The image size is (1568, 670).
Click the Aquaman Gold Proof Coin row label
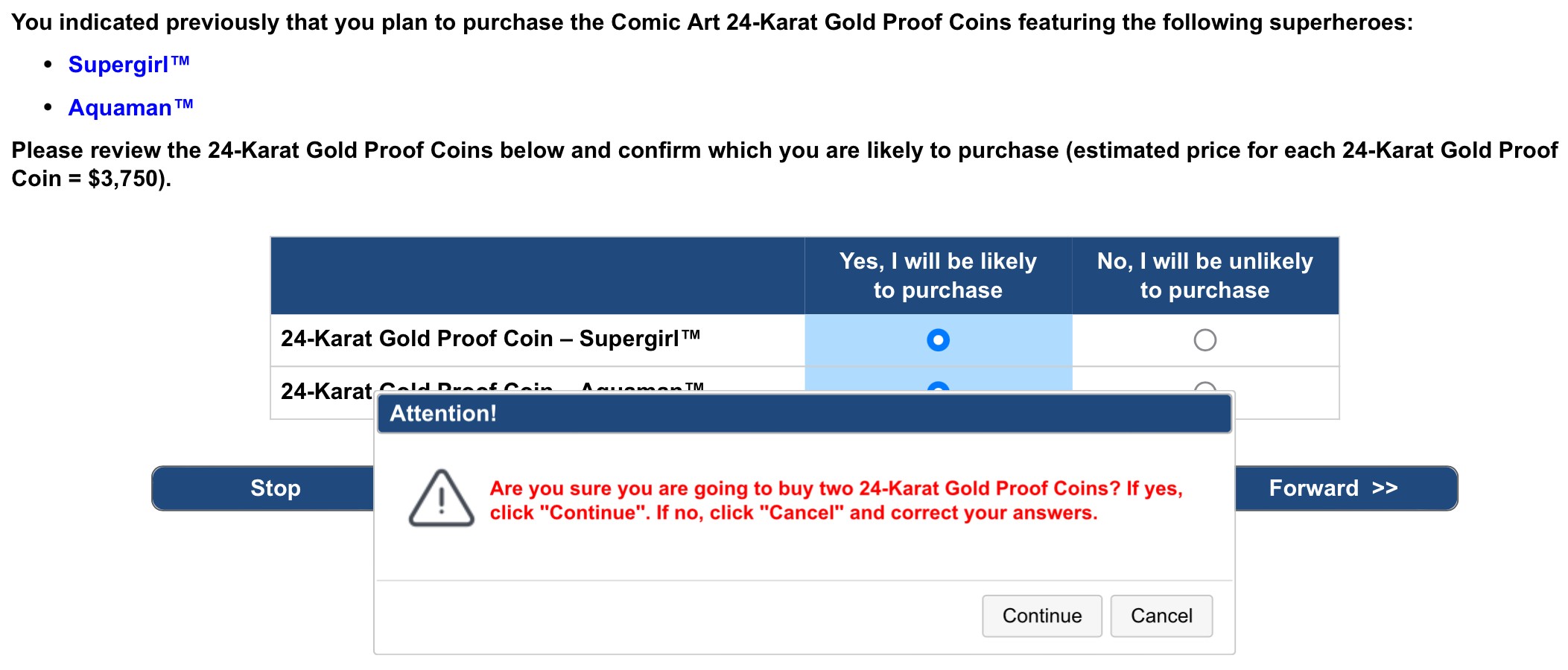(326, 391)
